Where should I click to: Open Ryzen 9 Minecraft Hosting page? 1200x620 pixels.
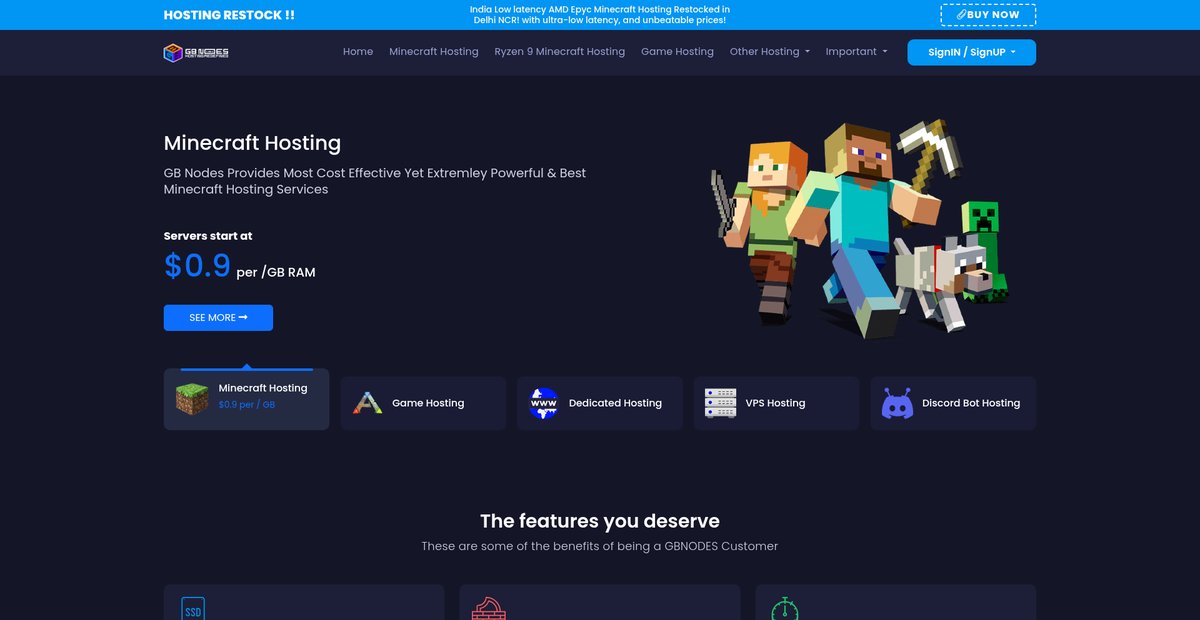[560, 52]
